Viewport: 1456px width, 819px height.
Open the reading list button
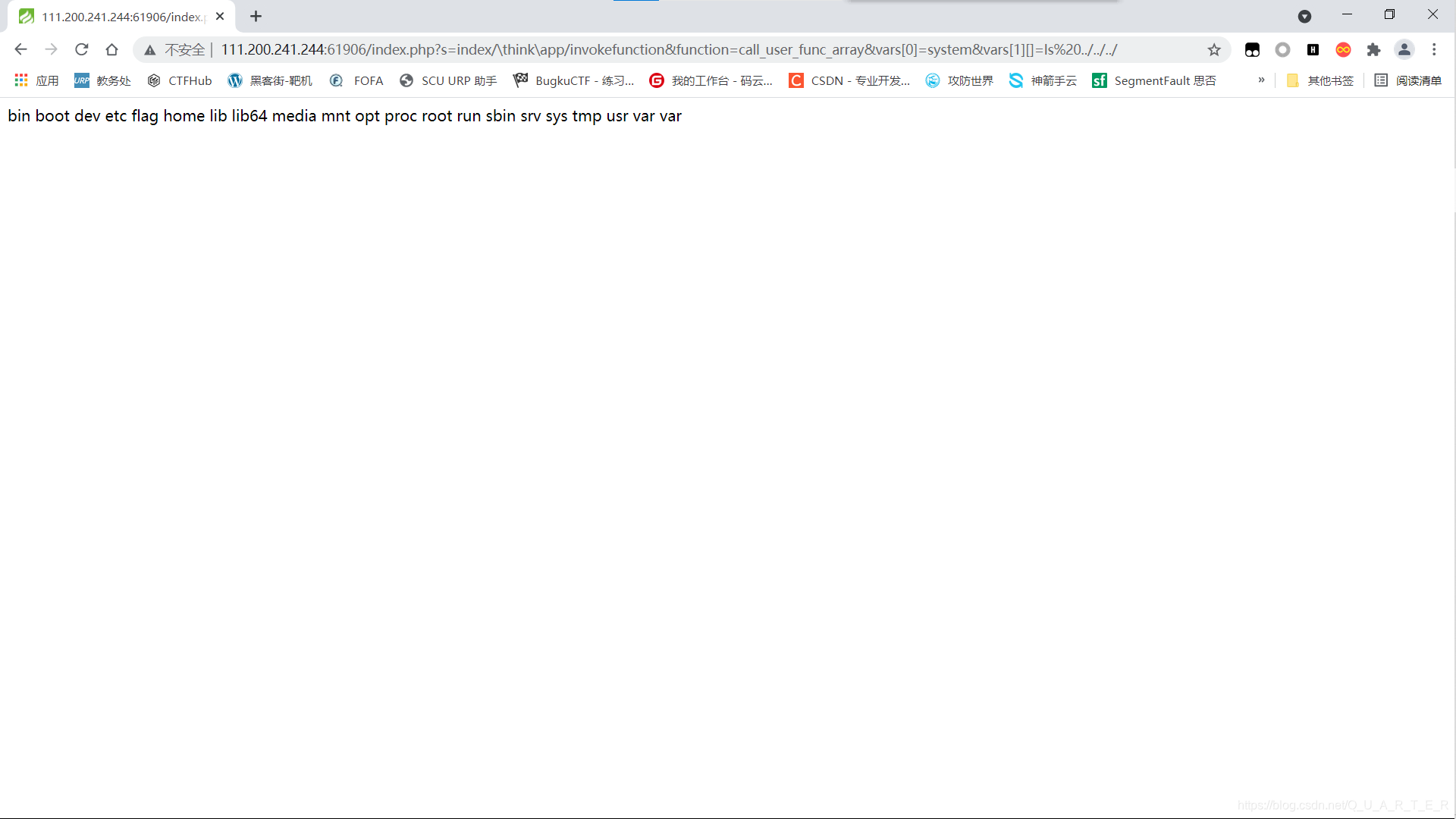coord(1407,80)
